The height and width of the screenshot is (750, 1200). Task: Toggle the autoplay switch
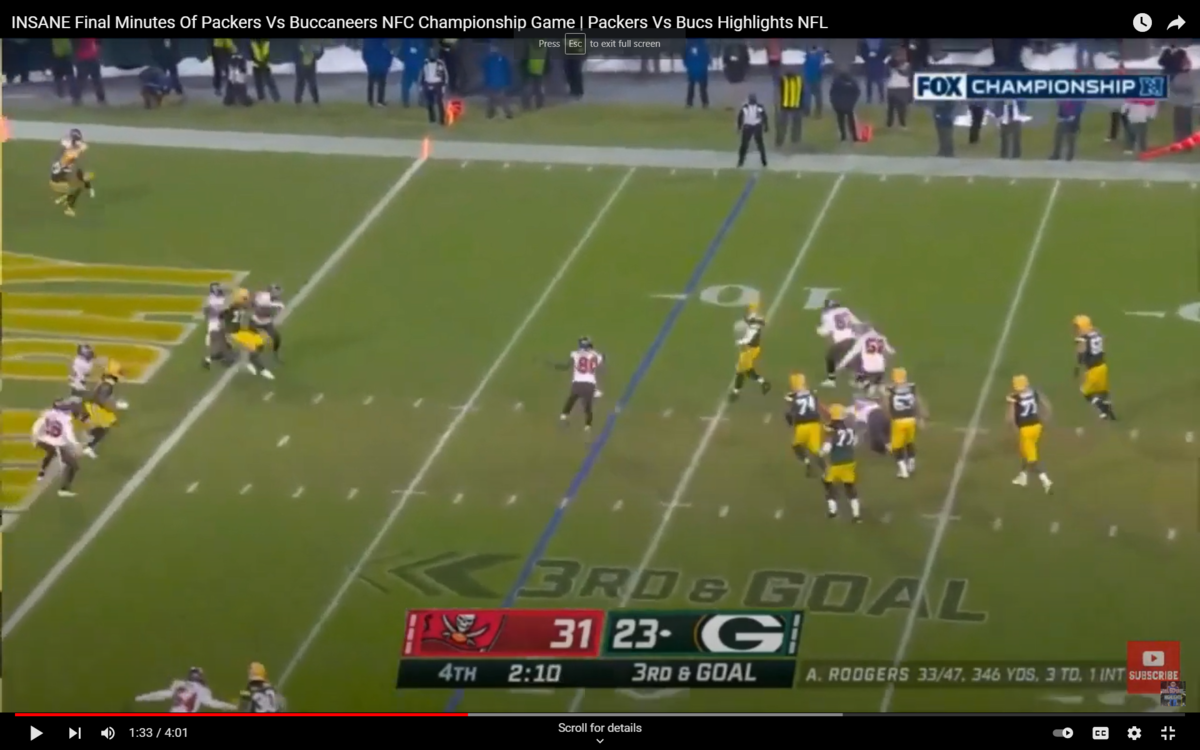(x=1063, y=733)
